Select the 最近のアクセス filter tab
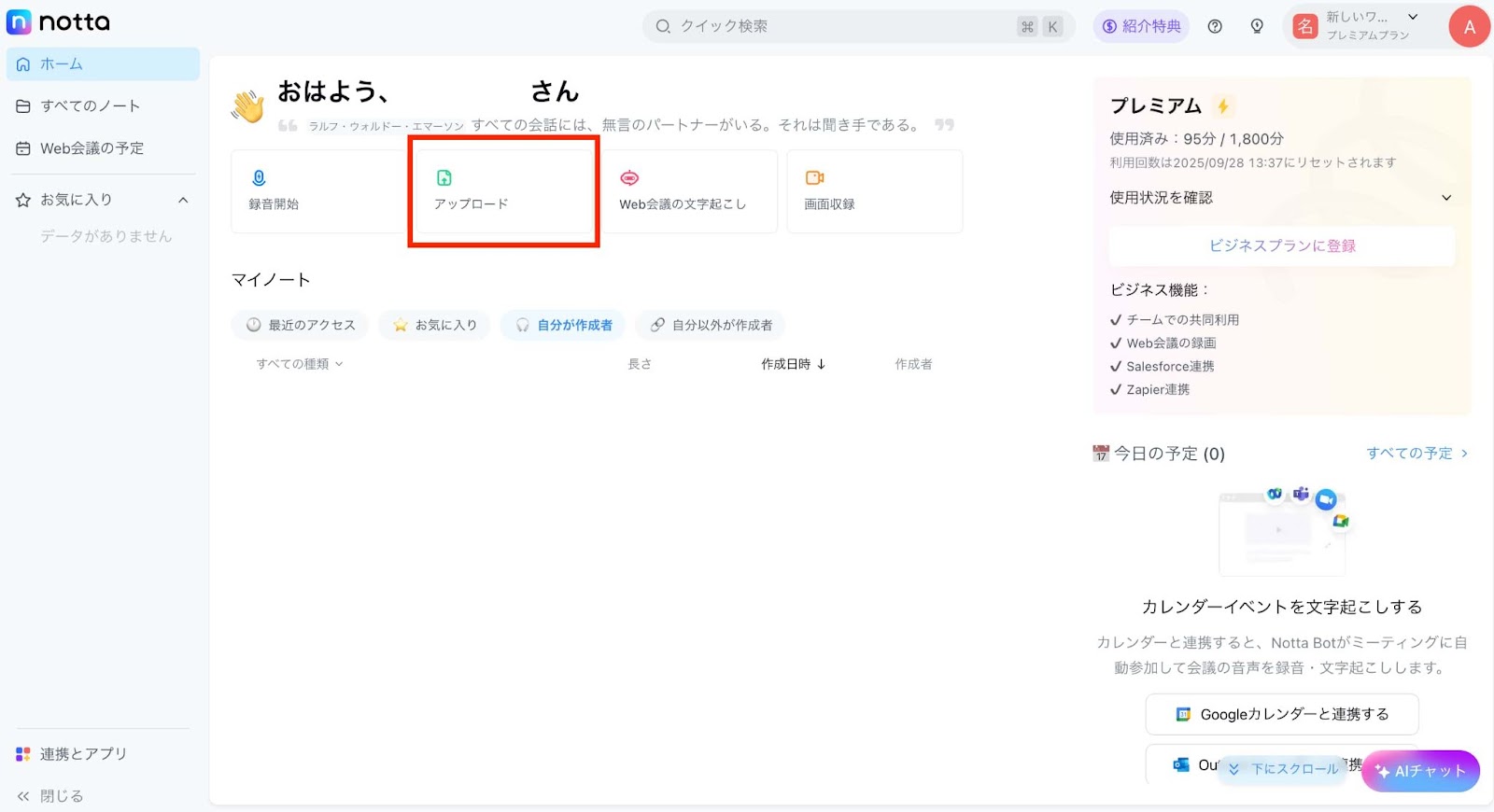Screen dimensions: 1494x812 point(300,325)
